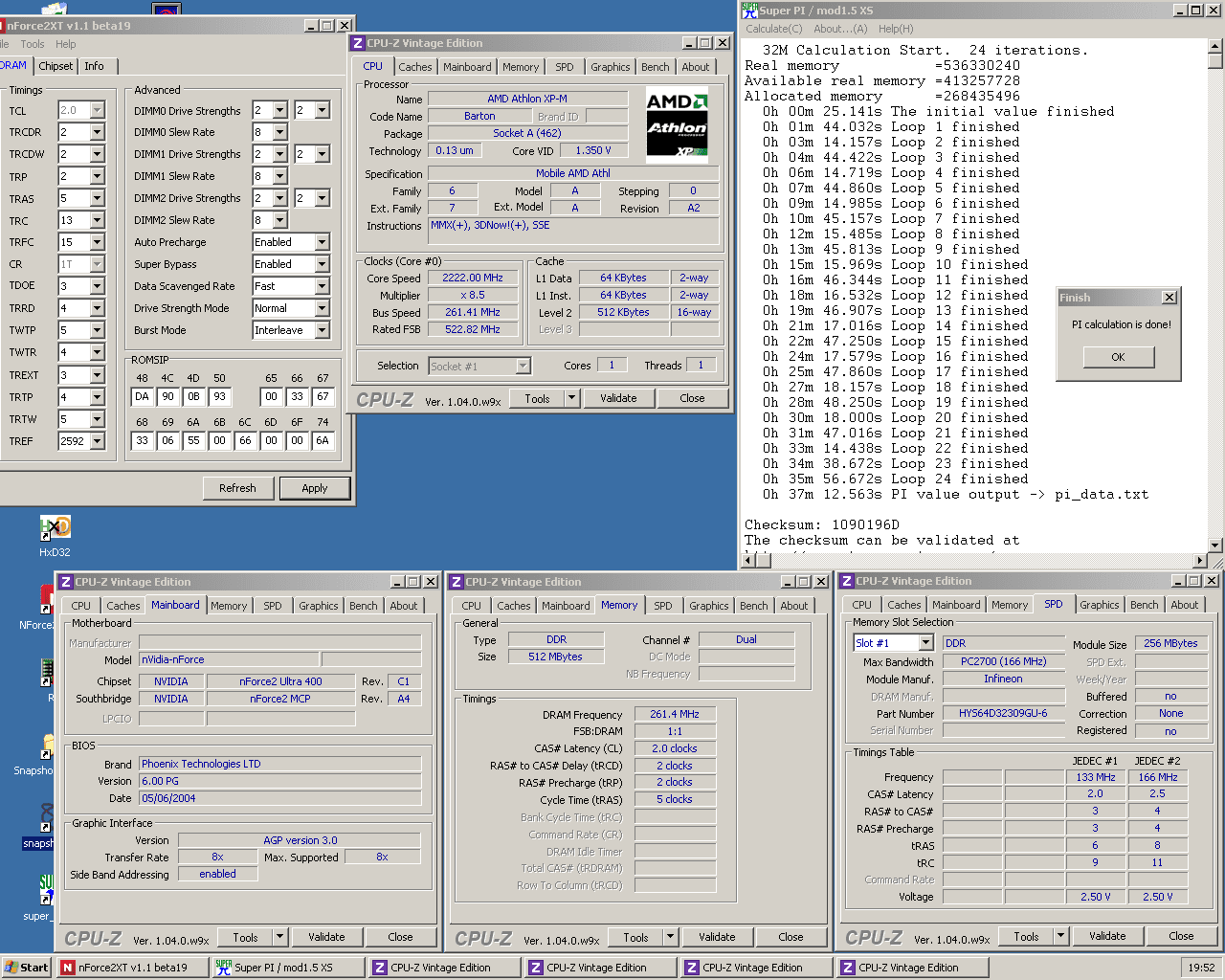Click the taskbar clock showing 19:52
Screen dimensions: 1225x980
[1201, 968]
